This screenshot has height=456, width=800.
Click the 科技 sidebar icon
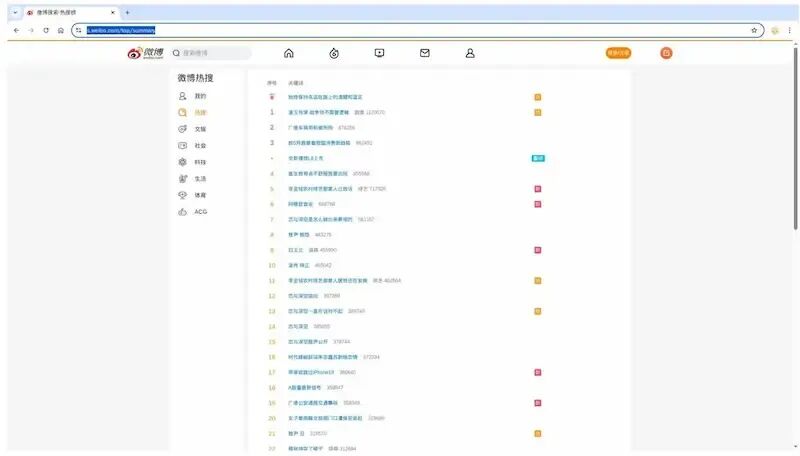point(182,162)
